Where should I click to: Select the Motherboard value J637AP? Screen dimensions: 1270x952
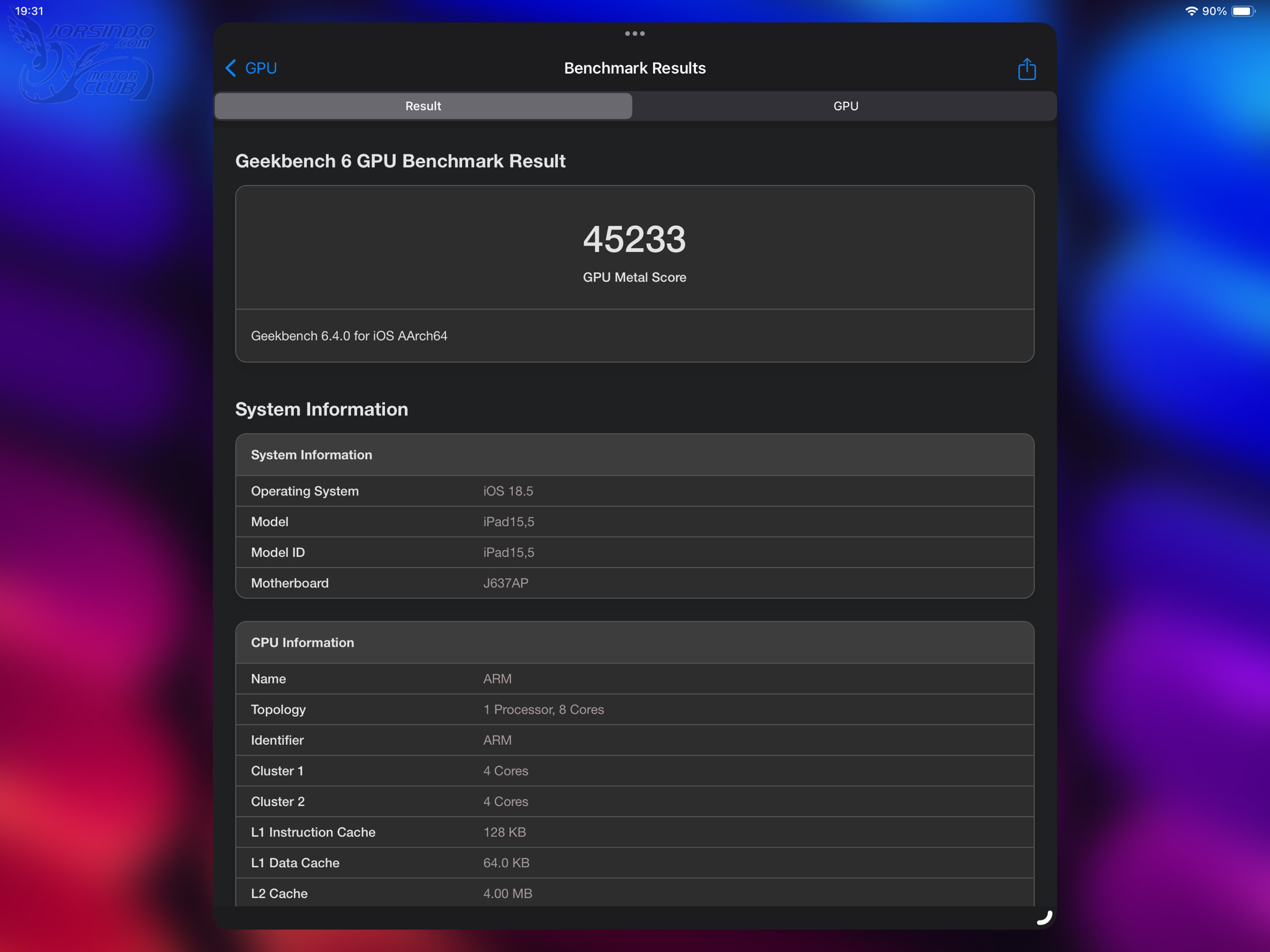click(505, 584)
